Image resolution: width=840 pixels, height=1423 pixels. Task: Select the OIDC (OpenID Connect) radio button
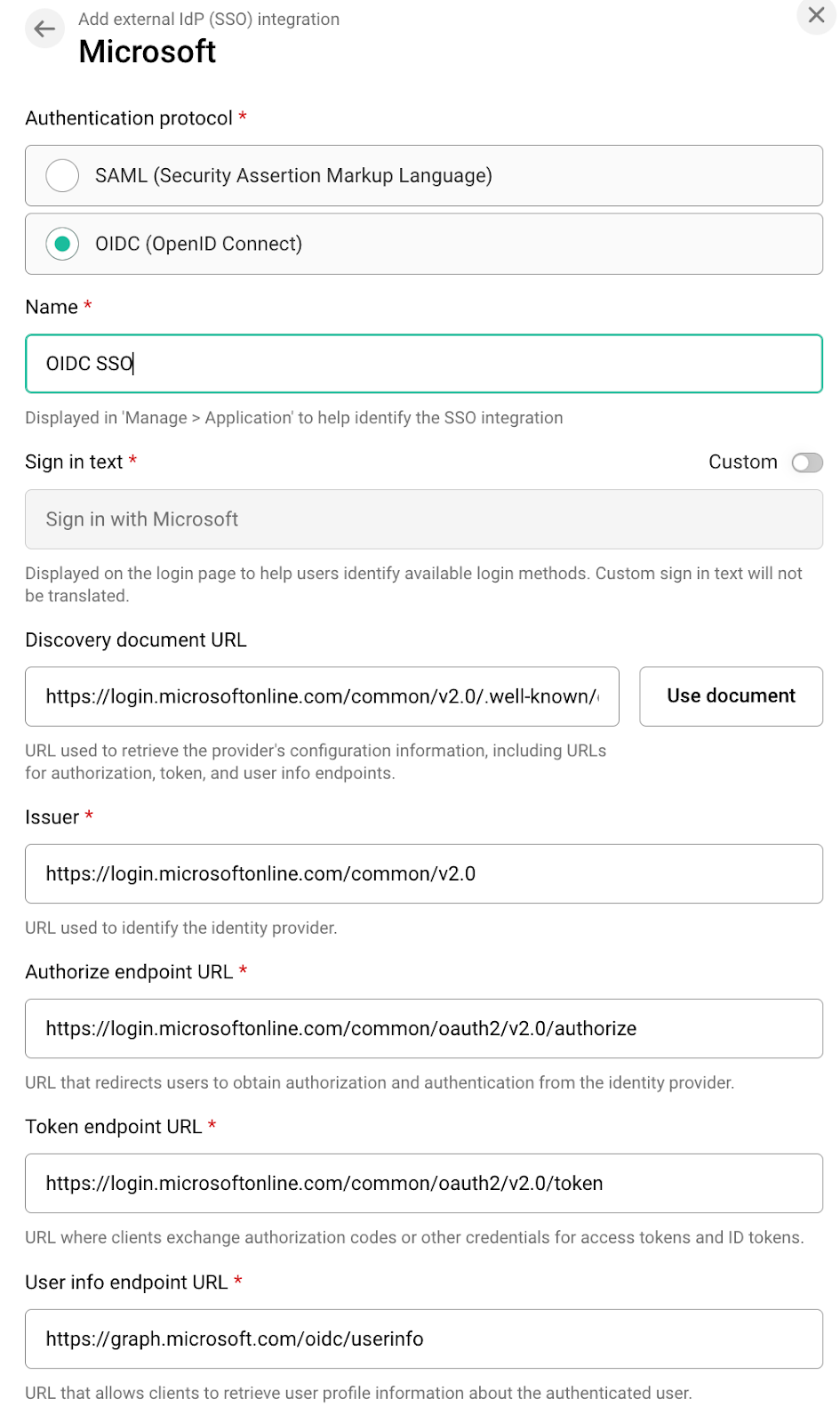(62, 244)
